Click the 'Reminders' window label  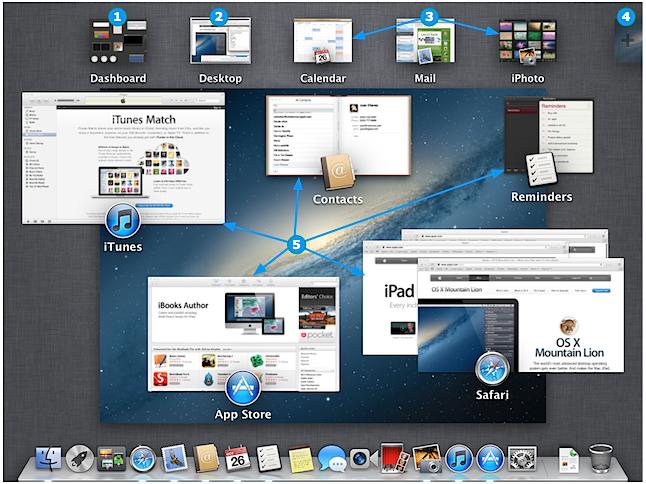tap(541, 197)
